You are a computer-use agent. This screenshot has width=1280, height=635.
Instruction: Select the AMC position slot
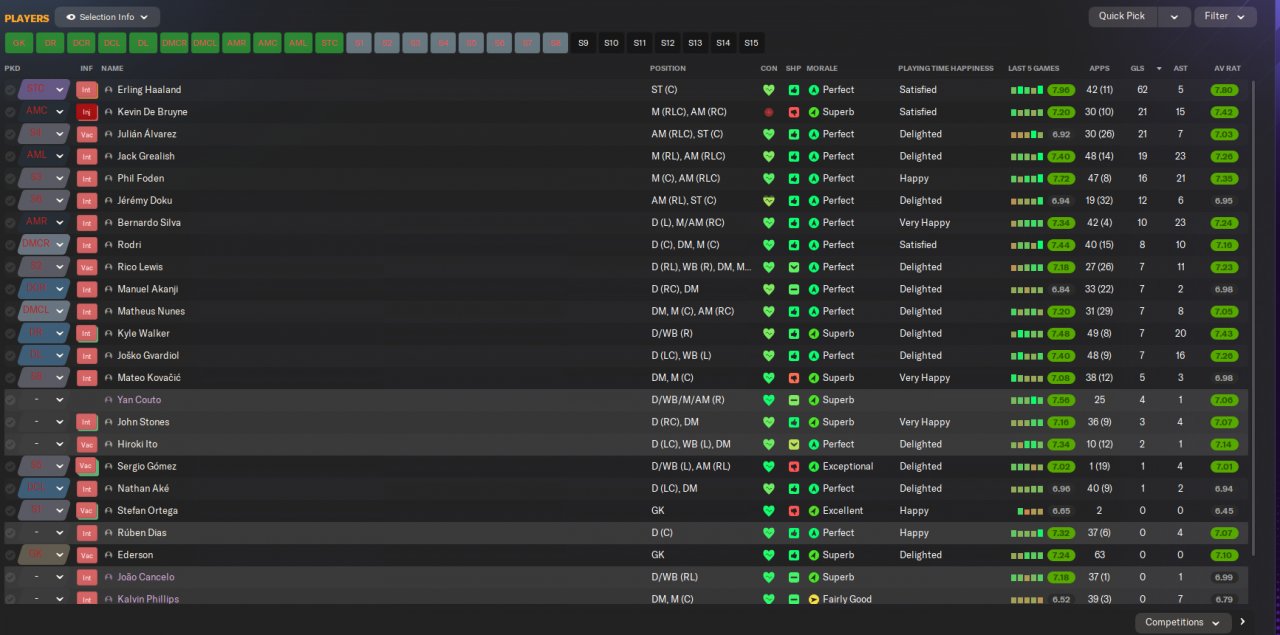267,43
